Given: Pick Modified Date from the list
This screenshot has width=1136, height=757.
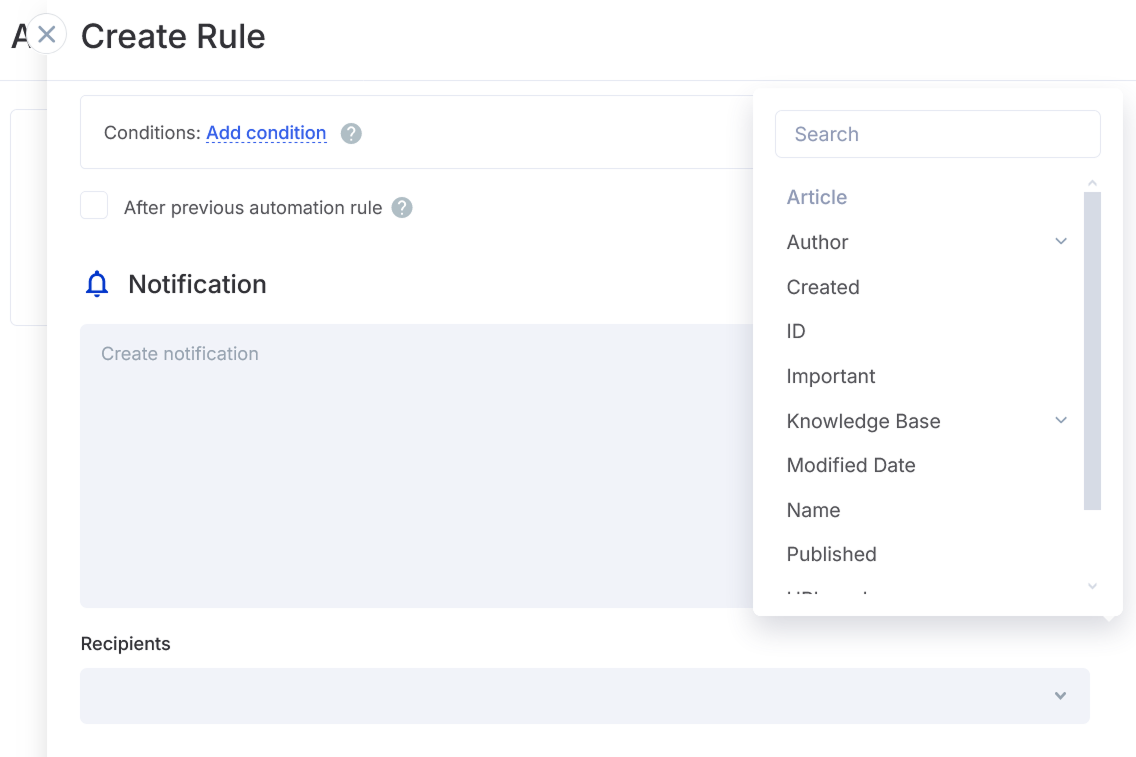Looking at the screenshot, I should click(851, 465).
